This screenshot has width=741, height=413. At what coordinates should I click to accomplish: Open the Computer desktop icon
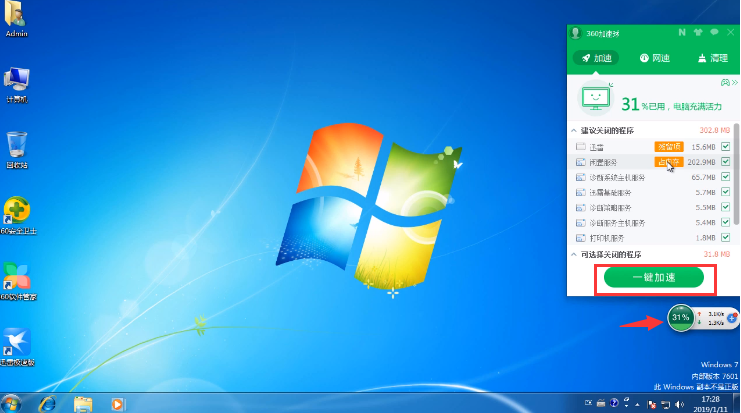point(16,85)
